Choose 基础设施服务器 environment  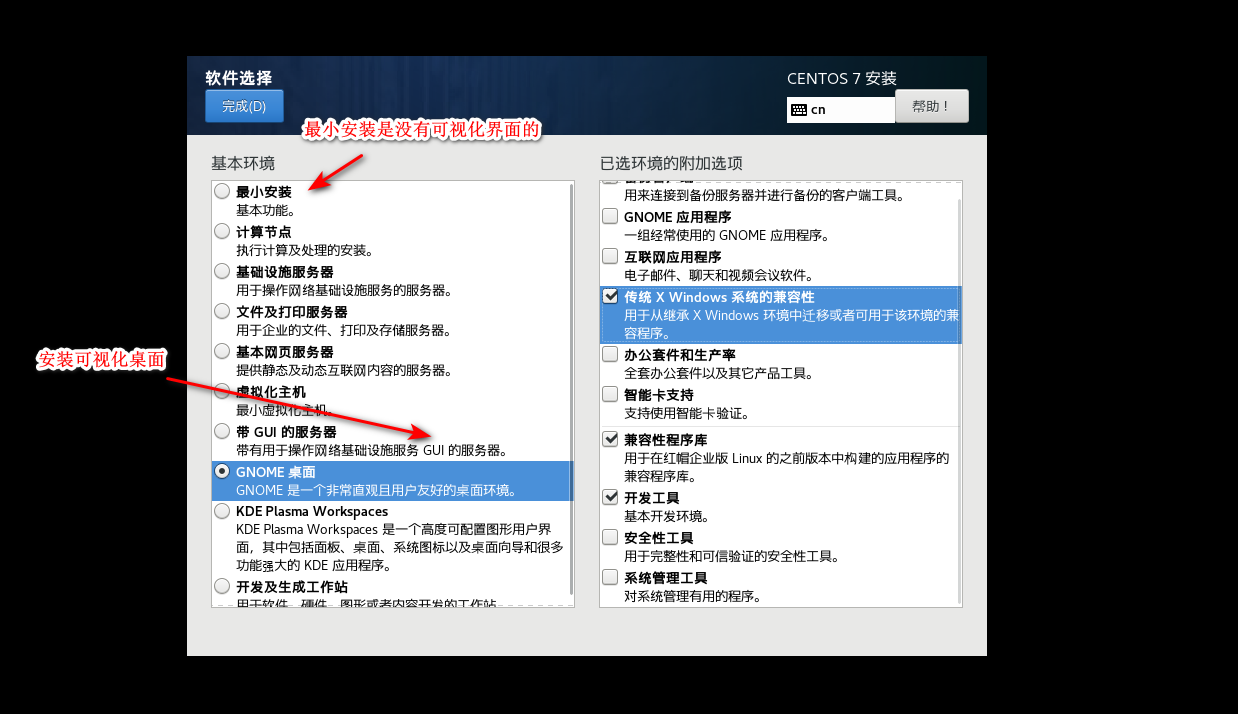(222, 271)
